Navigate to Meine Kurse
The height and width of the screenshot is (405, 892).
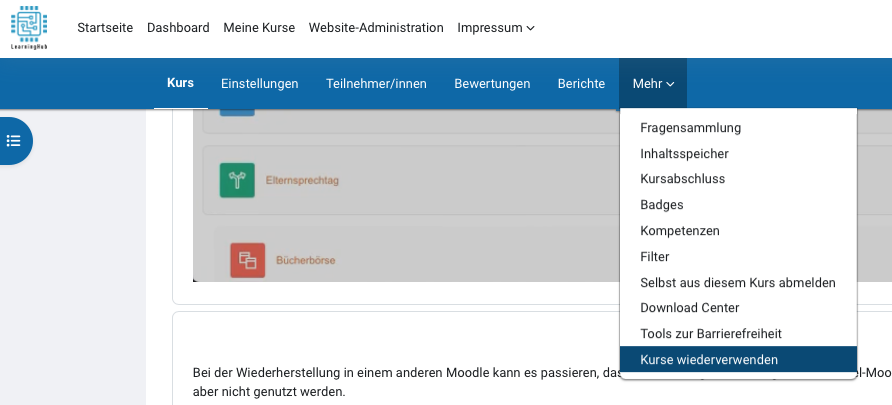(259, 28)
